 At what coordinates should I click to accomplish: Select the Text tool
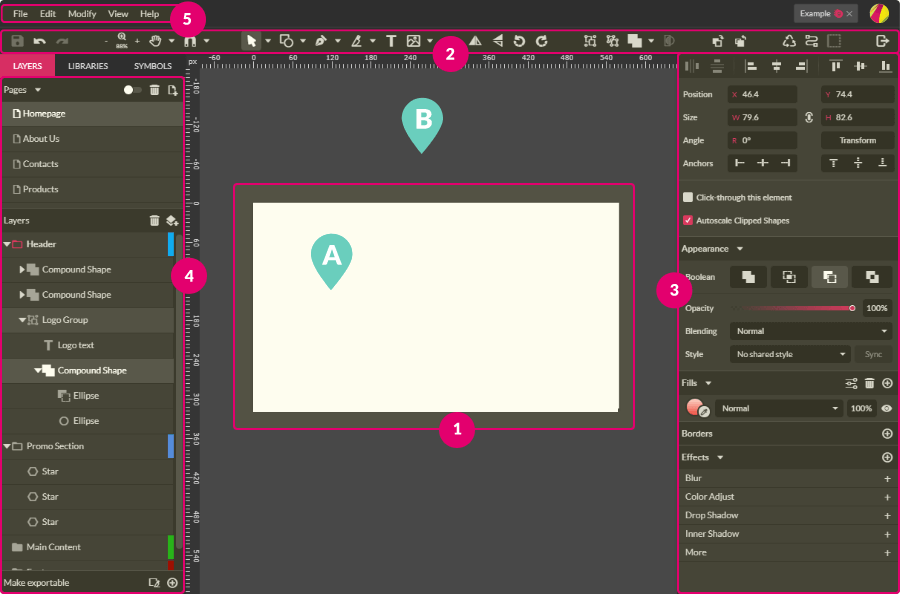pos(391,41)
